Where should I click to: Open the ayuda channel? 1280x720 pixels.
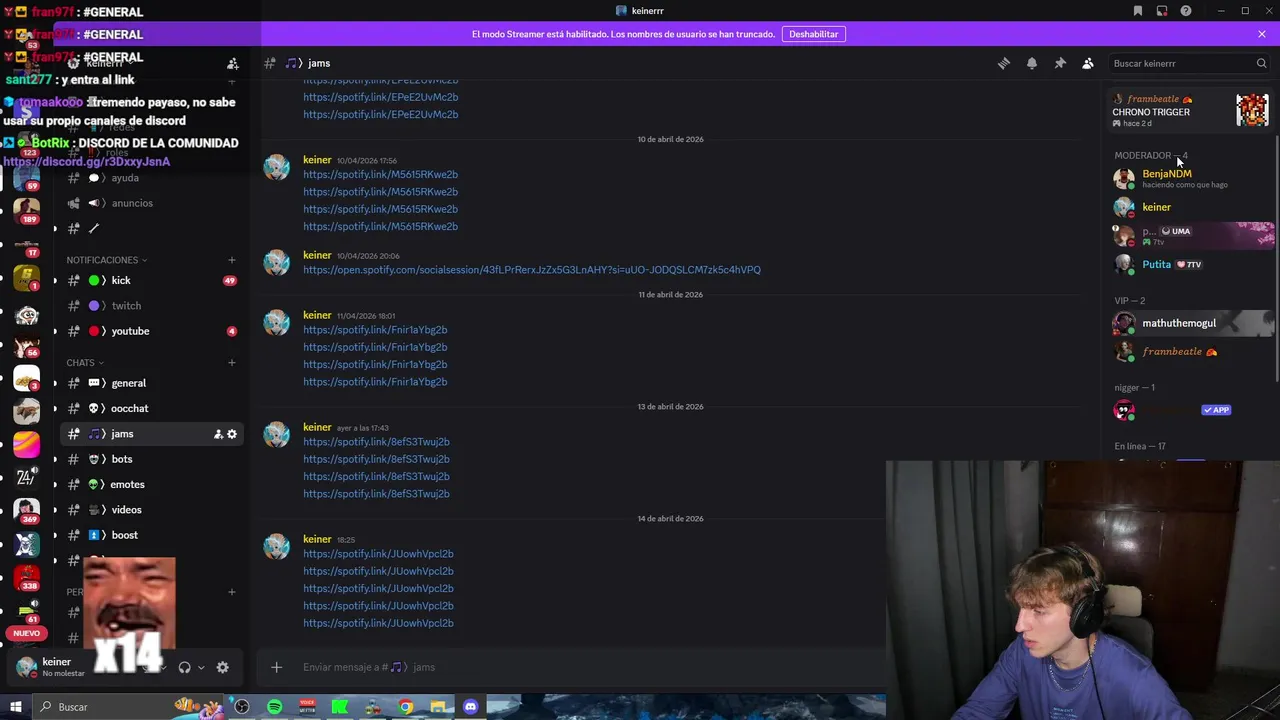[151, 178]
